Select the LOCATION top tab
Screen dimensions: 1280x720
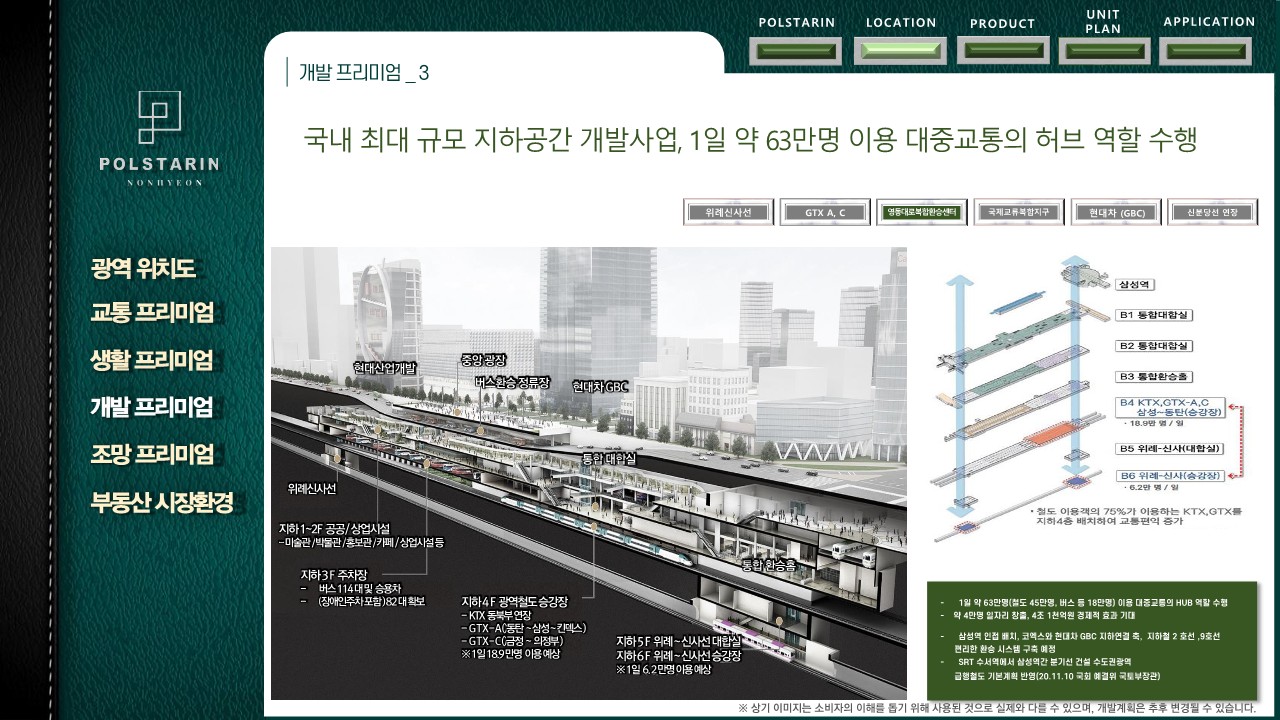tap(901, 51)
